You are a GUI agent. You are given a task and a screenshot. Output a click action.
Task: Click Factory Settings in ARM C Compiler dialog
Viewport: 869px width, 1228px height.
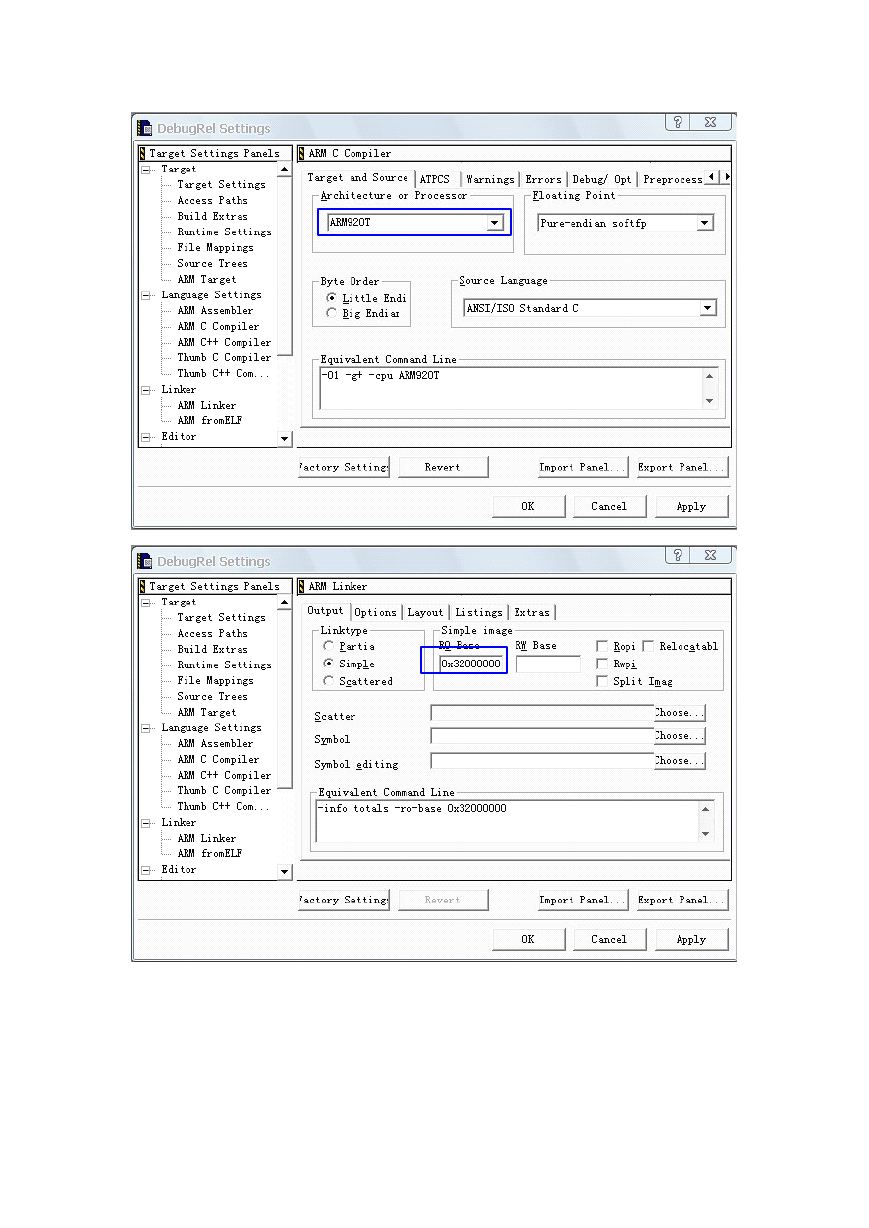coord(343,467)
